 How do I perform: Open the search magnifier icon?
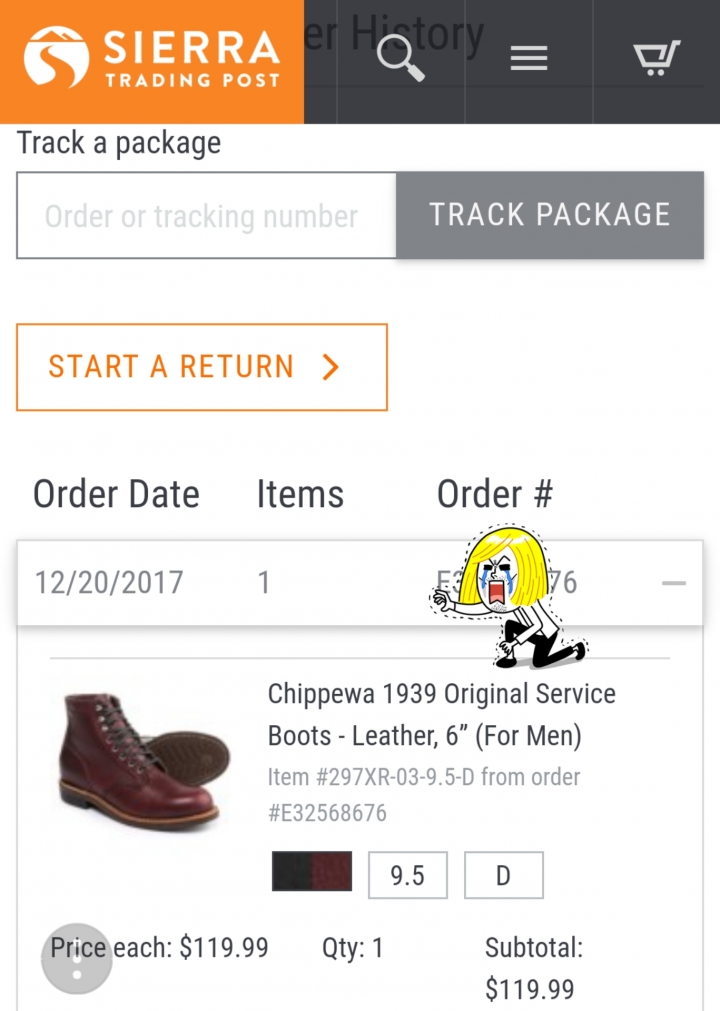coord(400,58)
